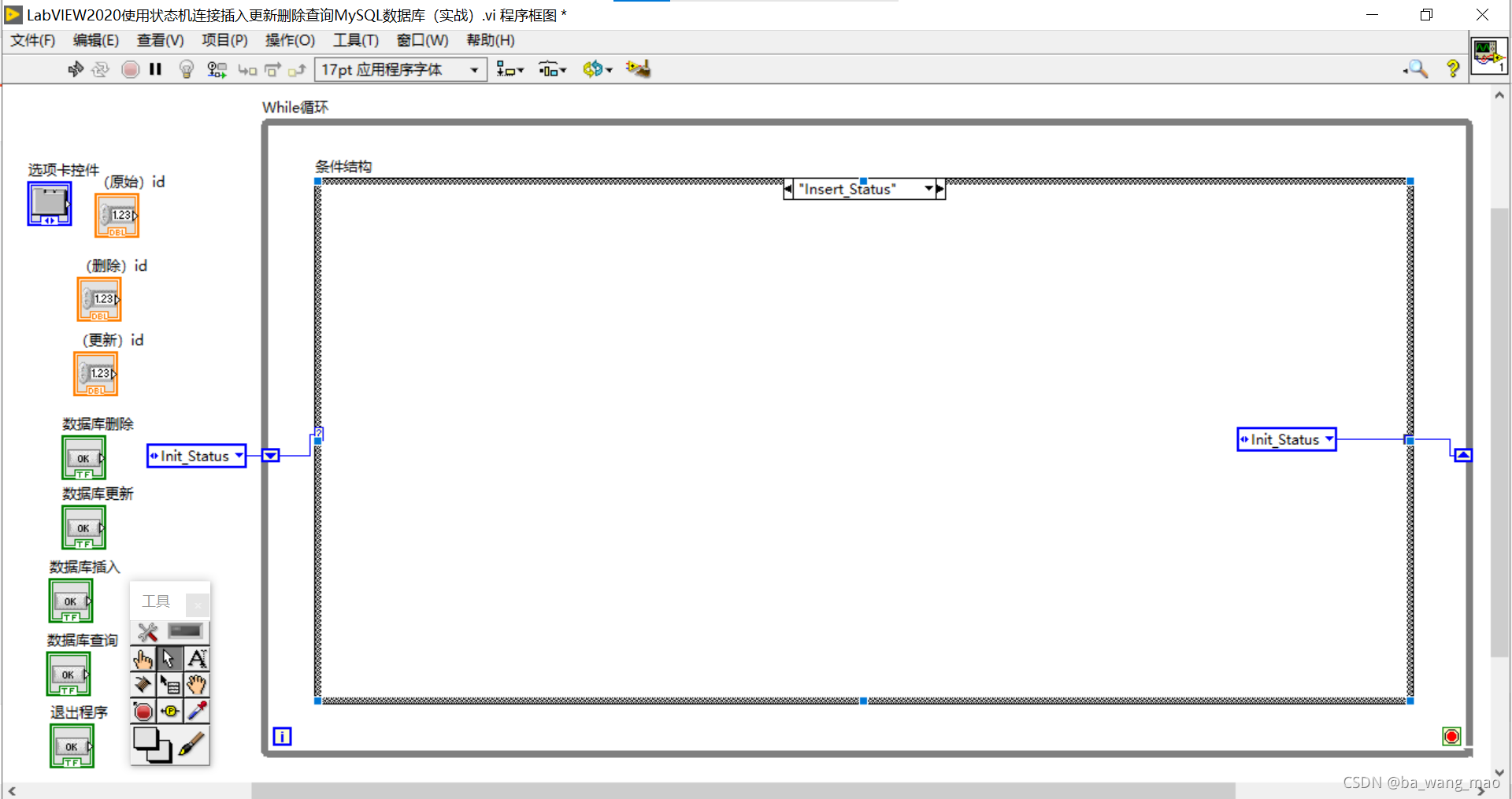Select the Get Color eyedropper tool
This screenshot has height=799, width=1512.
point(197,712)
